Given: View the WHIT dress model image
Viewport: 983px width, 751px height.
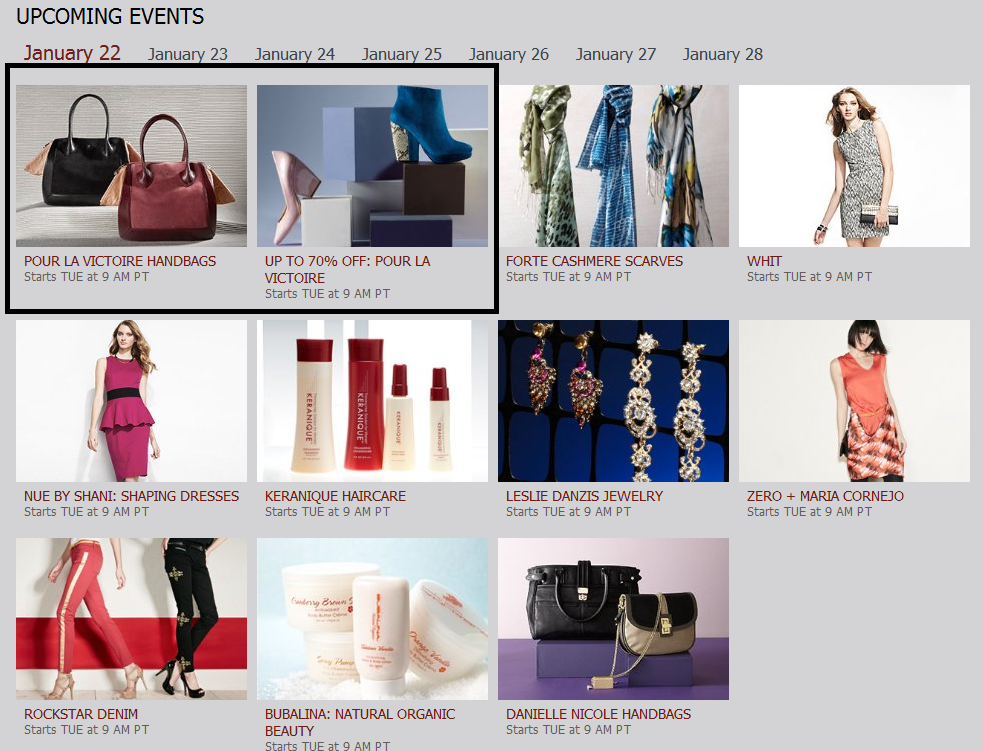Looking at the screenshot, I should [854, 165].
